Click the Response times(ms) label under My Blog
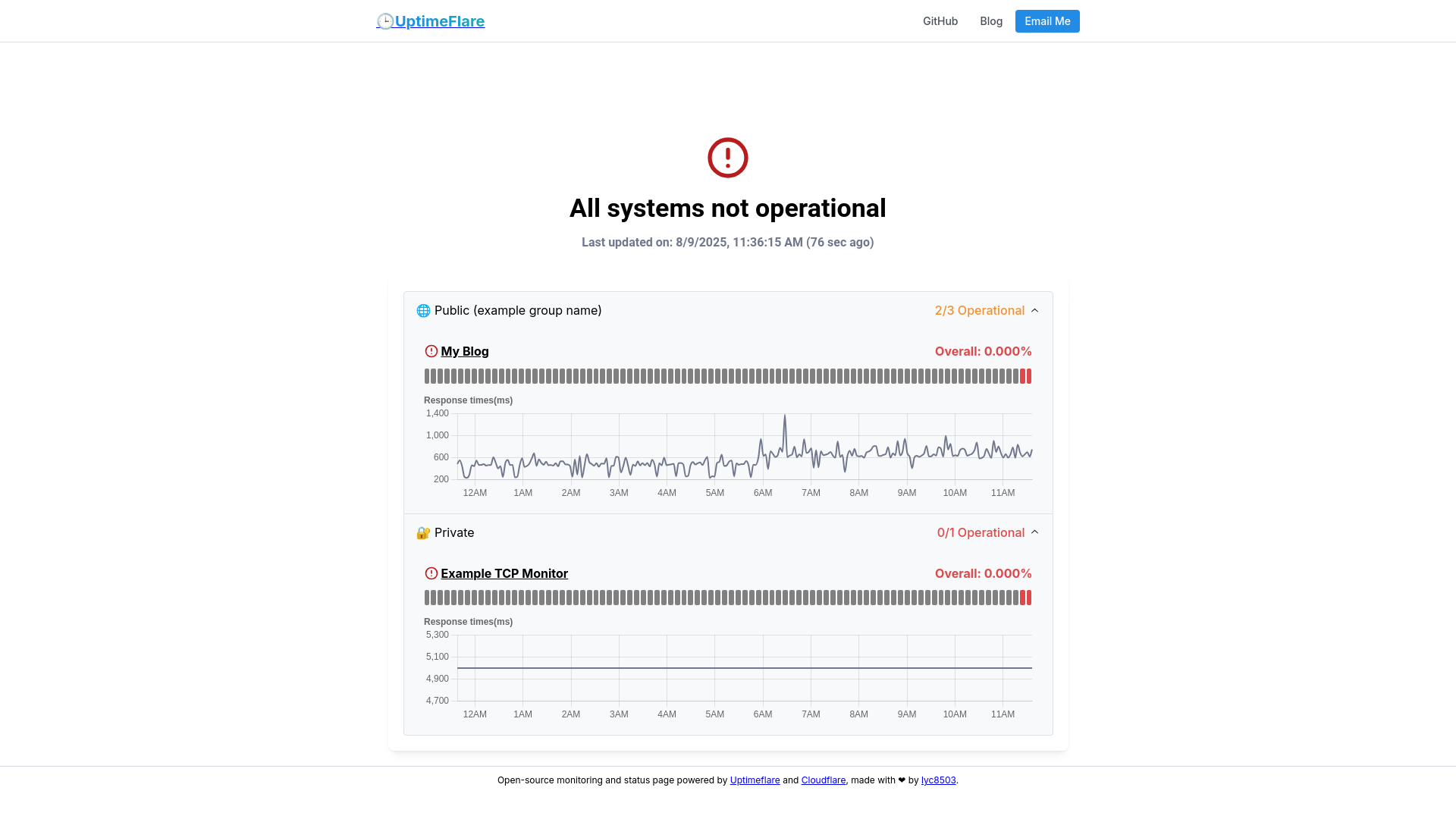 click(x=468, y=400)
